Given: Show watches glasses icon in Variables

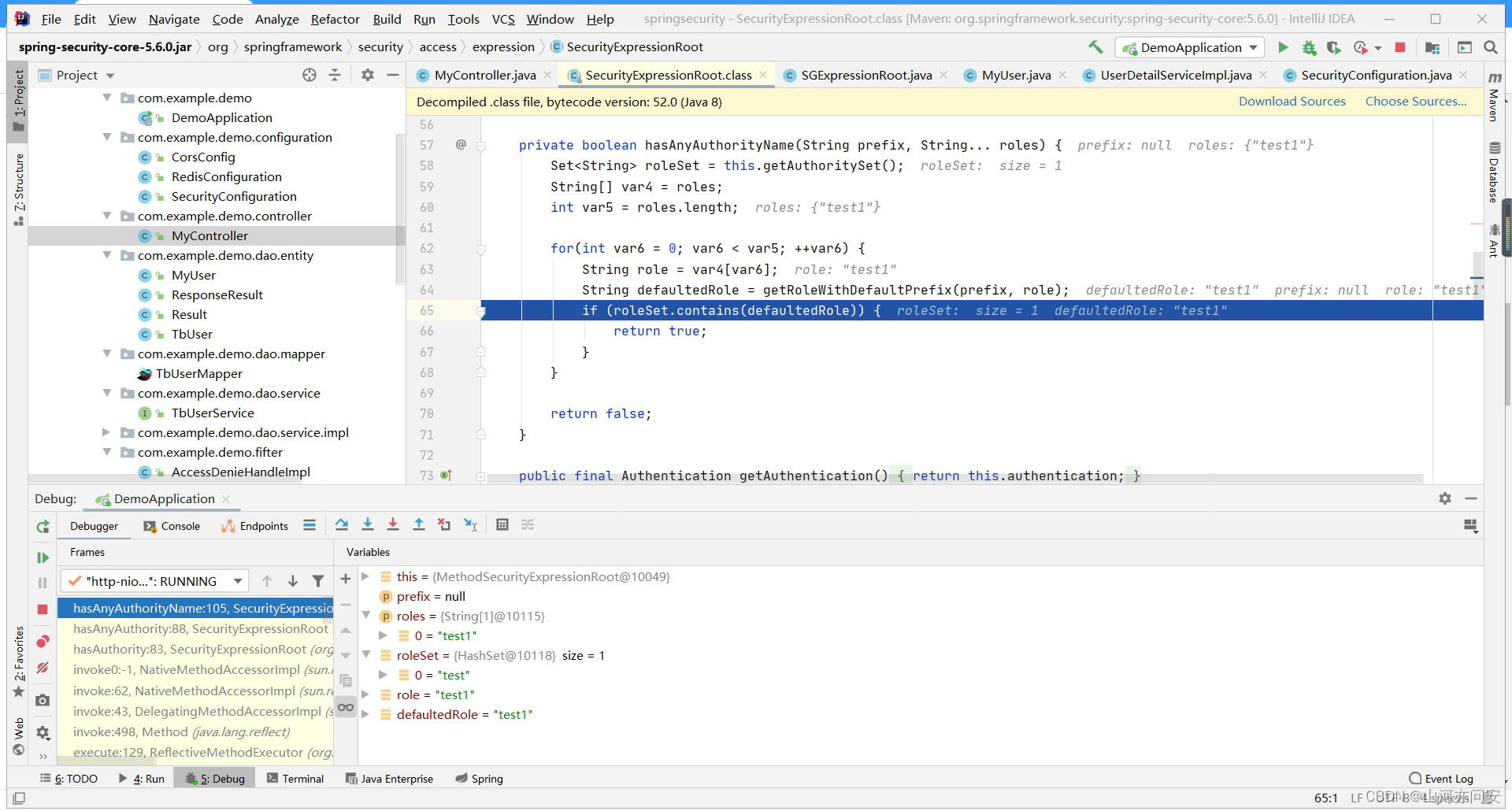Looking at the screenshot, I should (345, 707).
